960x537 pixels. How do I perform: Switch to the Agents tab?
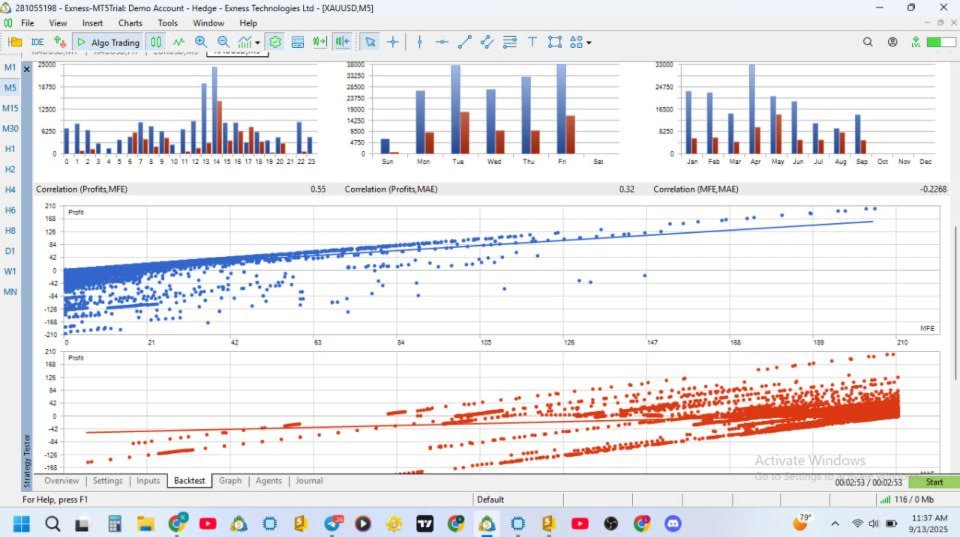point(269,481)
